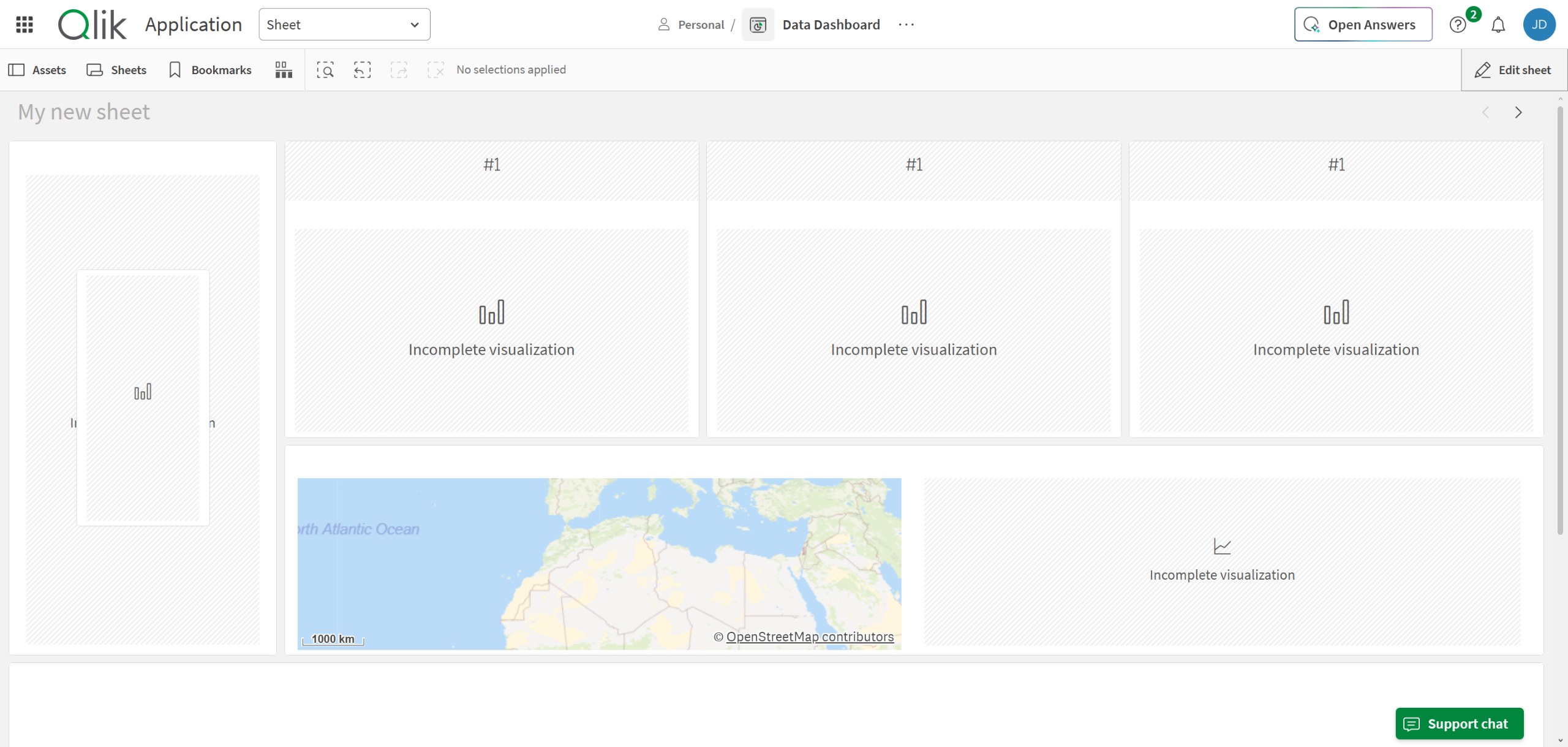Open the Support chat button
This screenshot has height=747, width=1568.
(1459, 724)
